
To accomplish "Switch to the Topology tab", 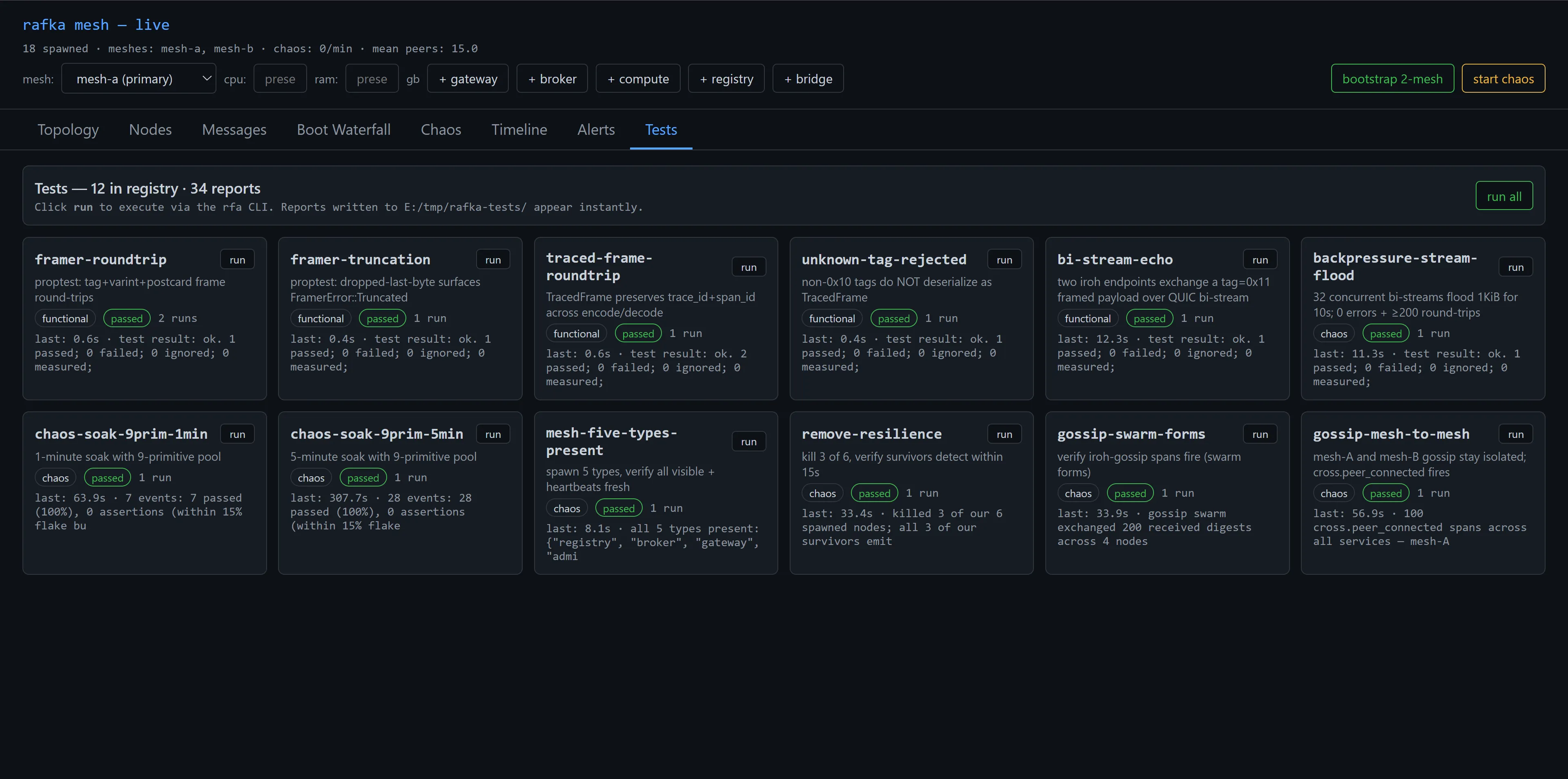I will [x=68, y=130].
